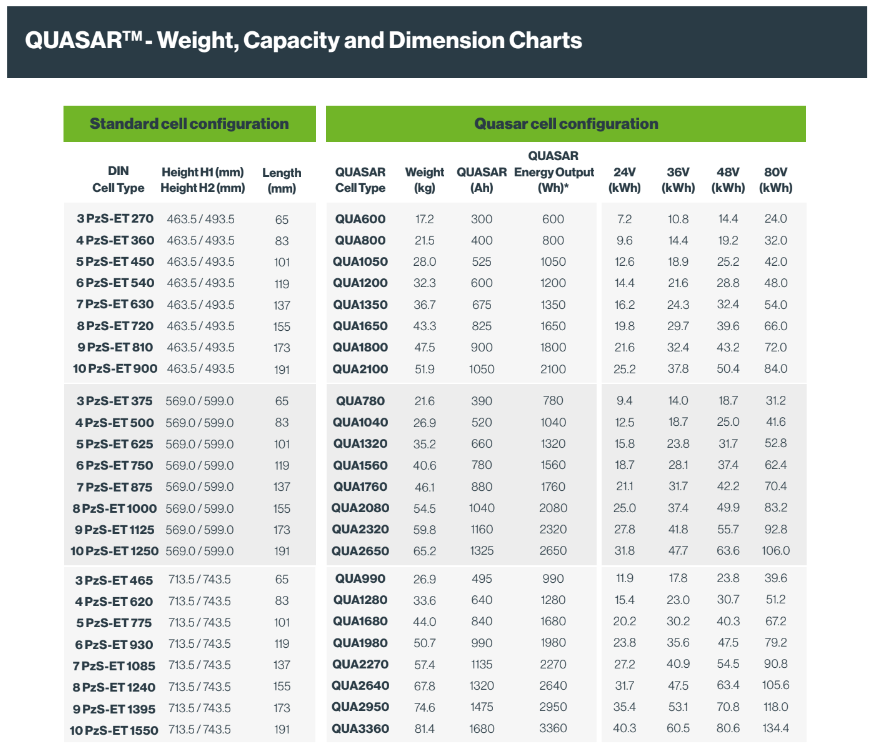Select cell "8 PzS-ET 1000"
Image resolution: width=876 pixels, height=756 pixels.
point(115,508)
